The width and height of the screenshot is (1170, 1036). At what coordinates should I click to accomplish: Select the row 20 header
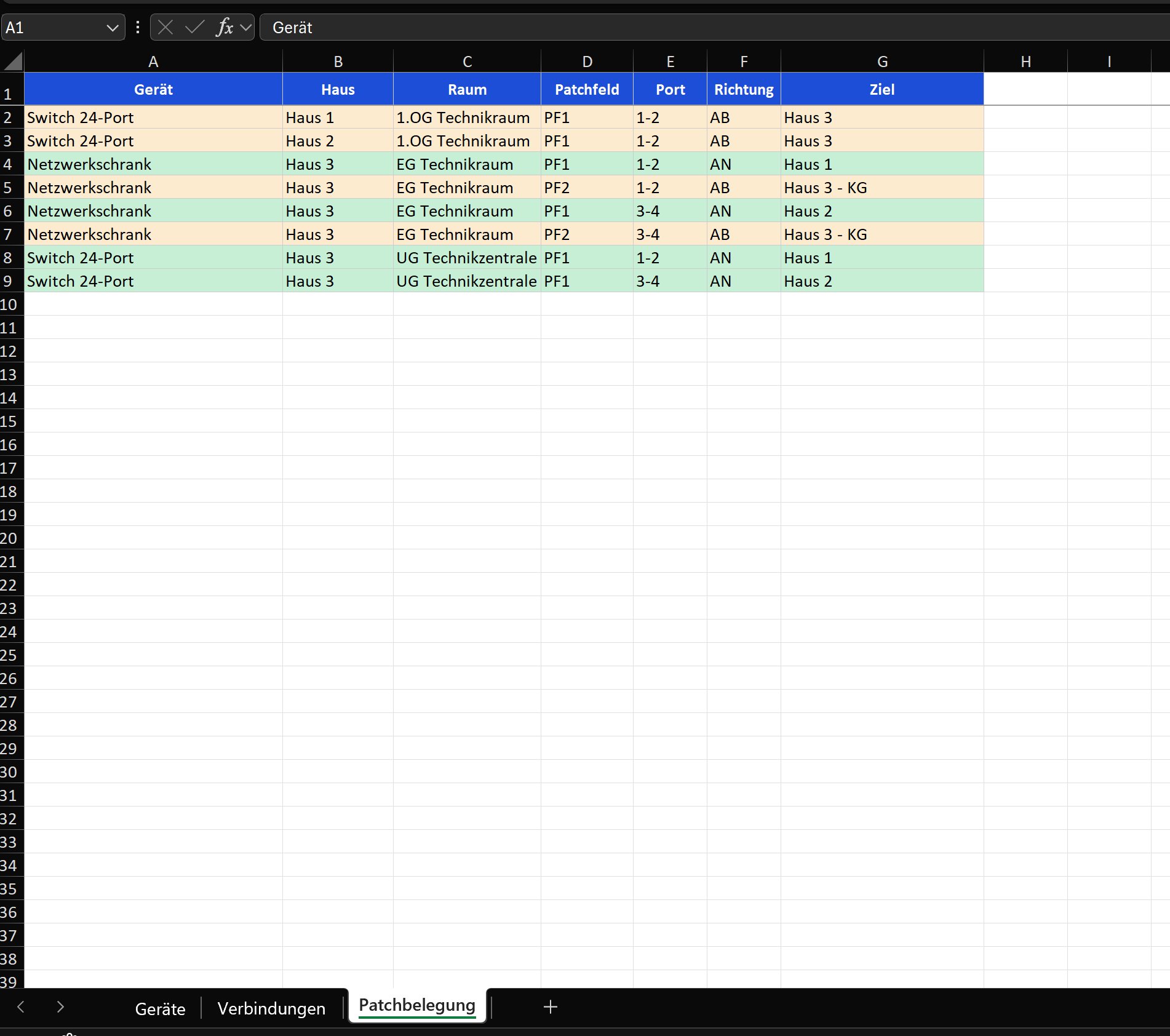[12, 538]
